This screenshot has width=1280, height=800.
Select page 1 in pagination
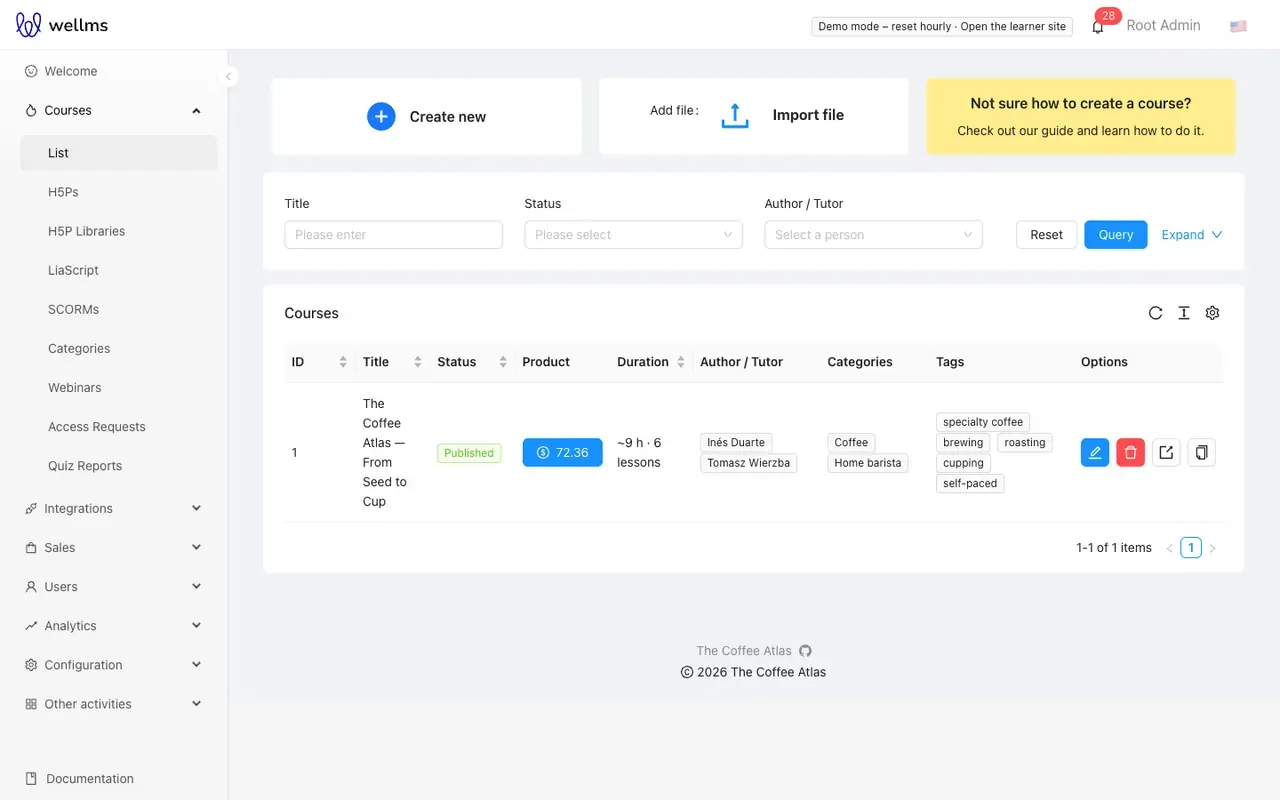(1191, 548)
